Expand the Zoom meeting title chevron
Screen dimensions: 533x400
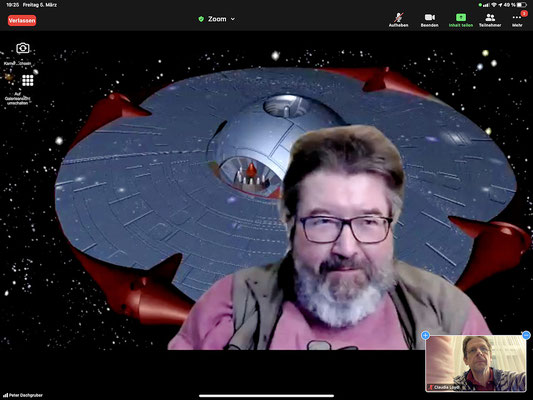[x=233, y=19]
